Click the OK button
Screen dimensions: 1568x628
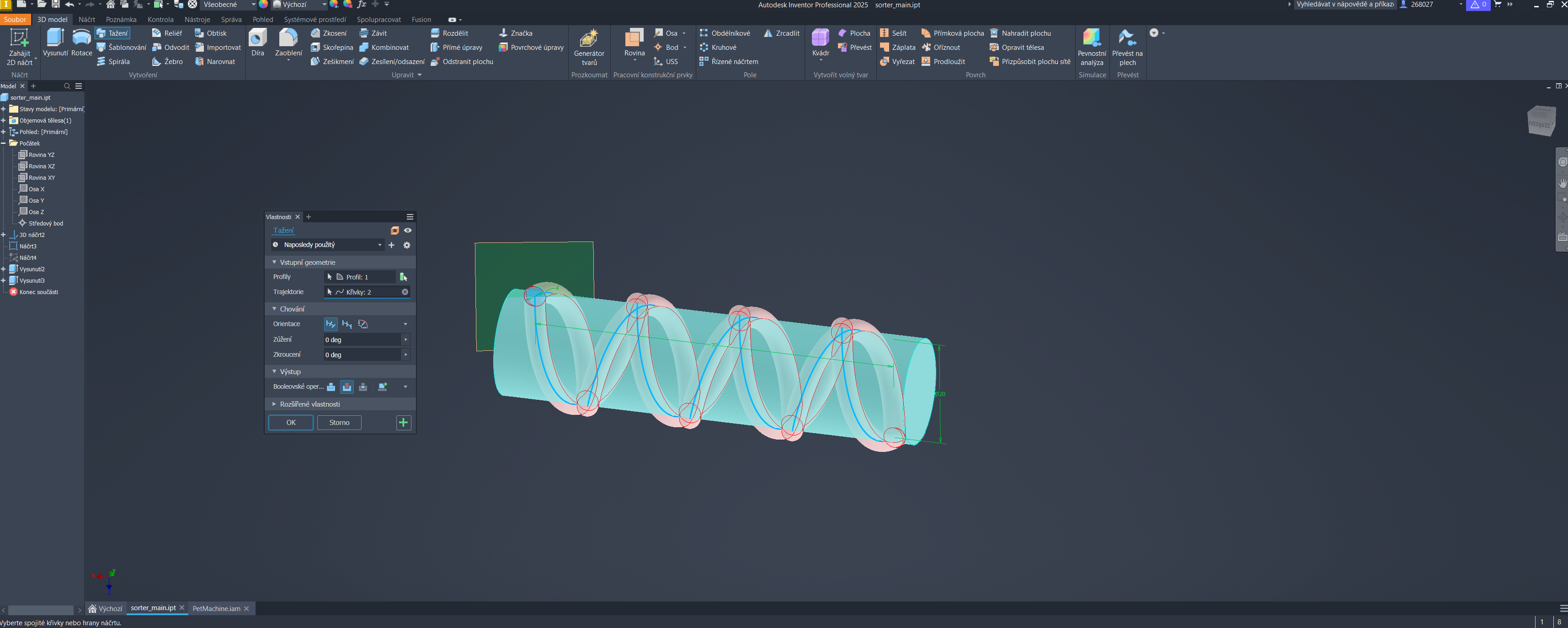pyautogui.click(x=291, y=422)
